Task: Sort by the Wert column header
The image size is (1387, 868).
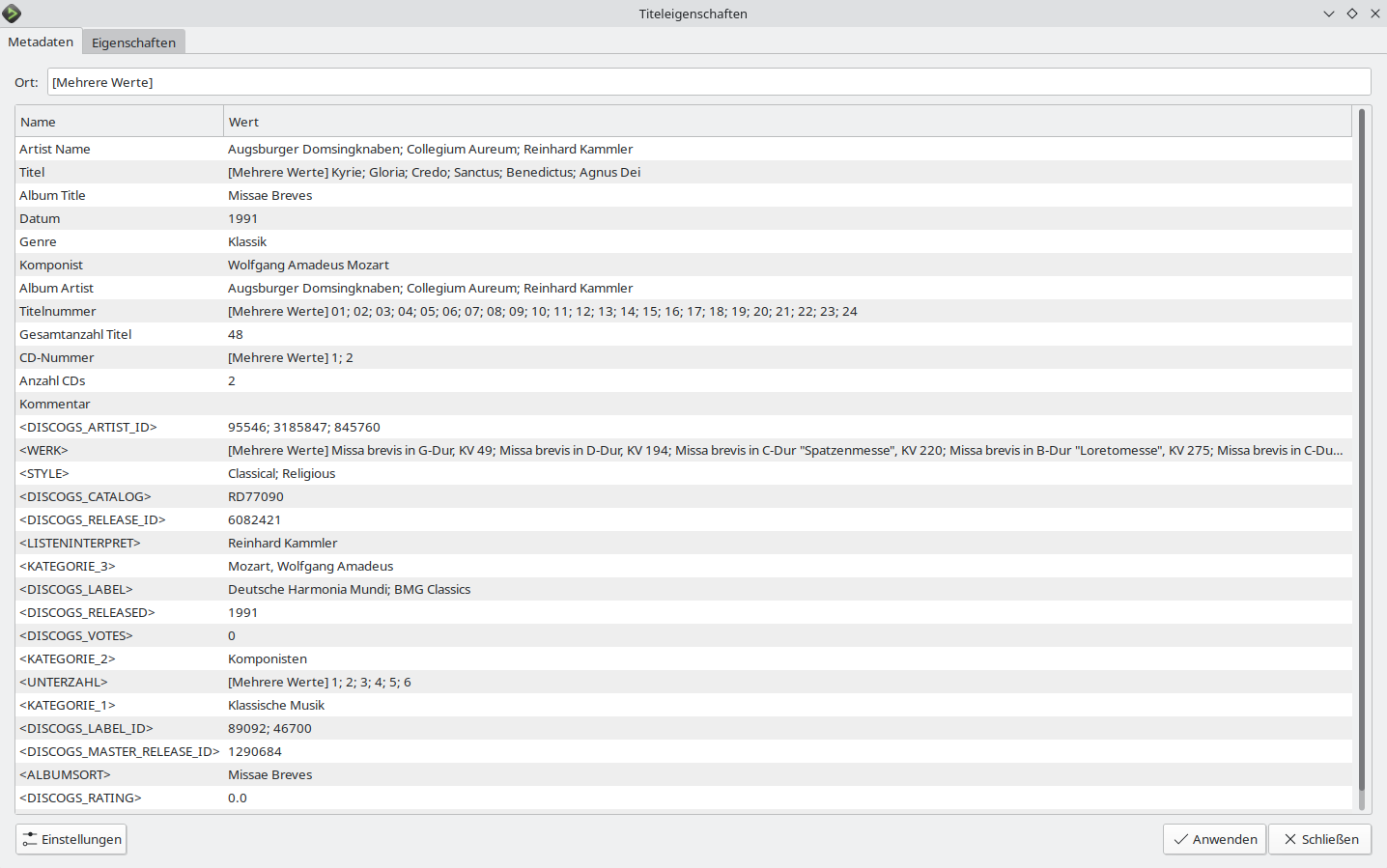Action: tap(787, 122)
